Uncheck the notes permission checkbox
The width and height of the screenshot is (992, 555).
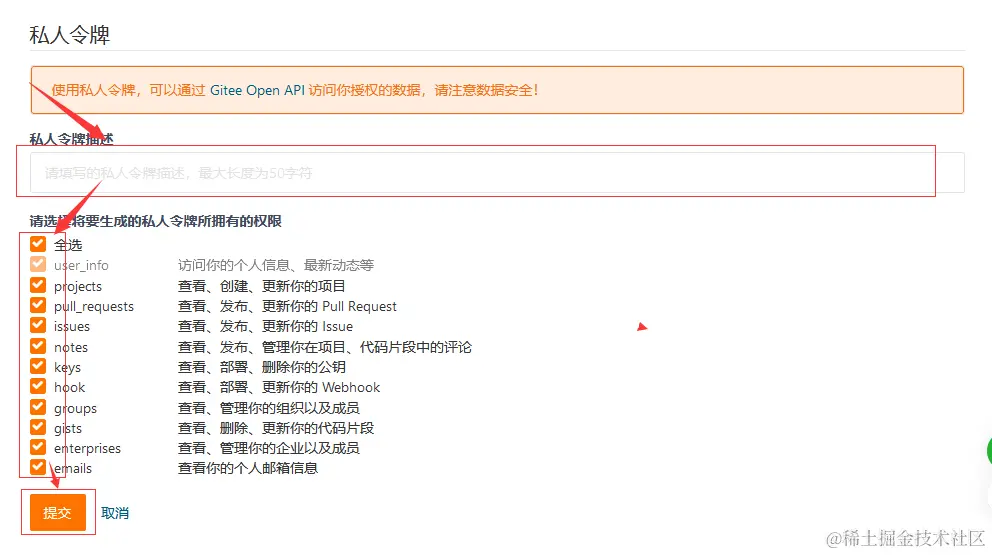coord(38,346)
